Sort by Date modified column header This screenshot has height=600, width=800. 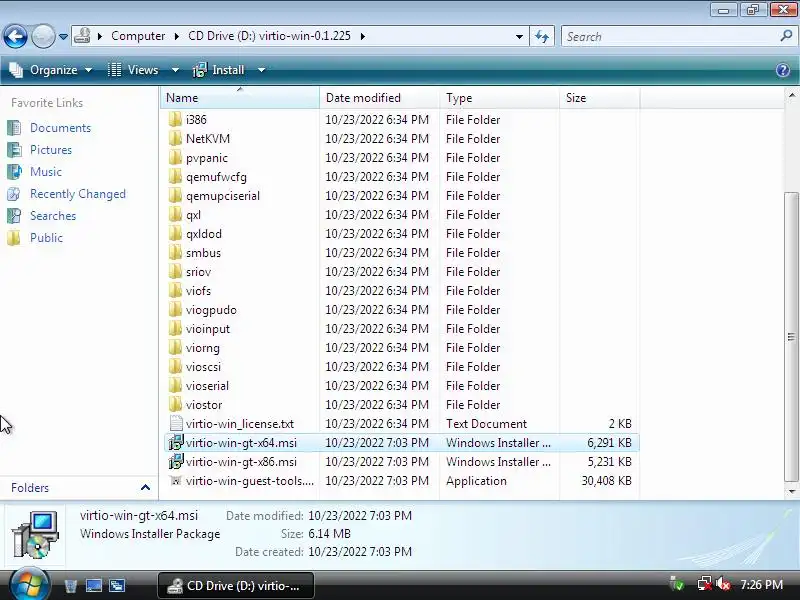379,97
